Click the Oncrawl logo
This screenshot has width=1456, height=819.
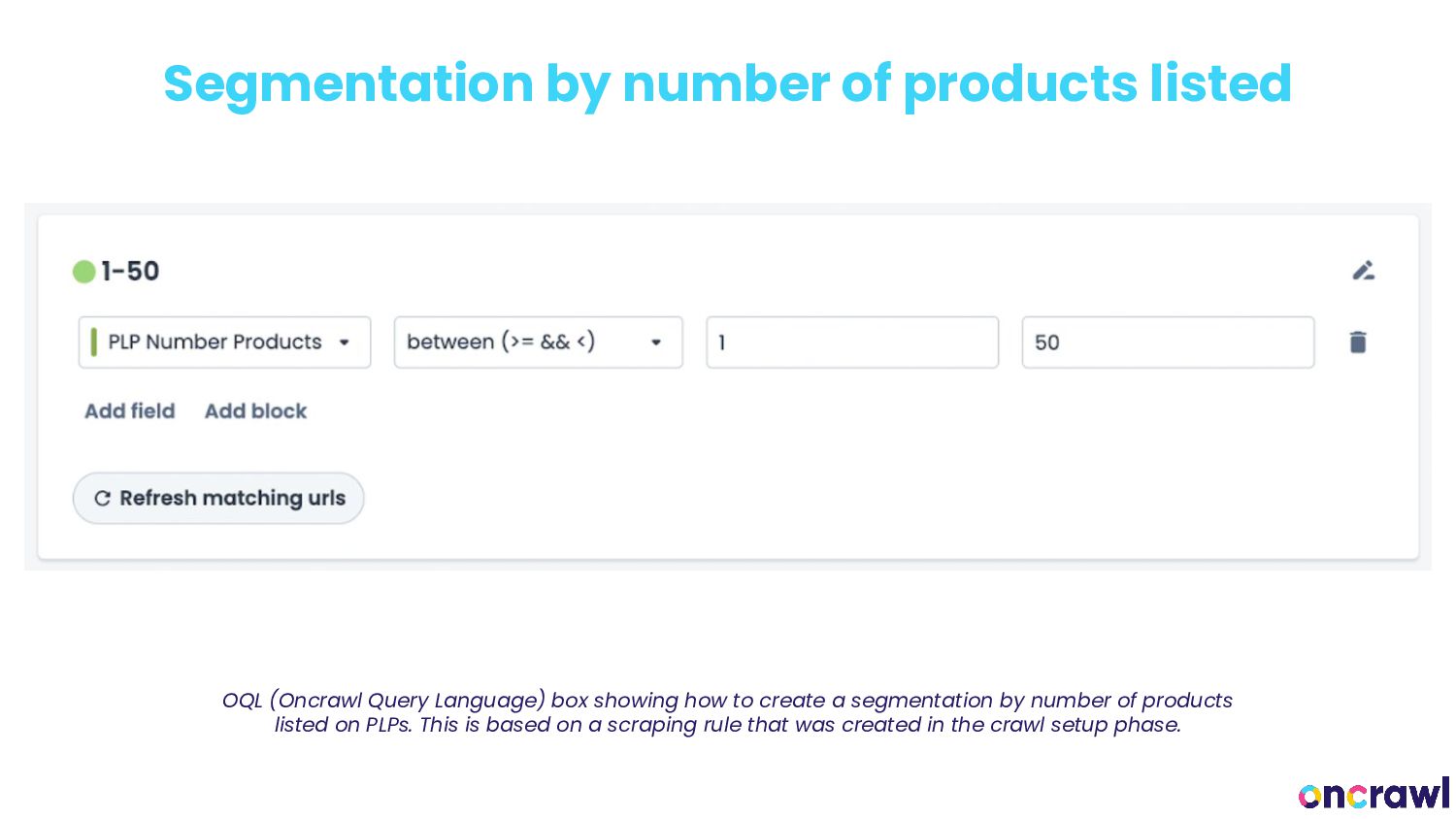tap(1373, 794)
